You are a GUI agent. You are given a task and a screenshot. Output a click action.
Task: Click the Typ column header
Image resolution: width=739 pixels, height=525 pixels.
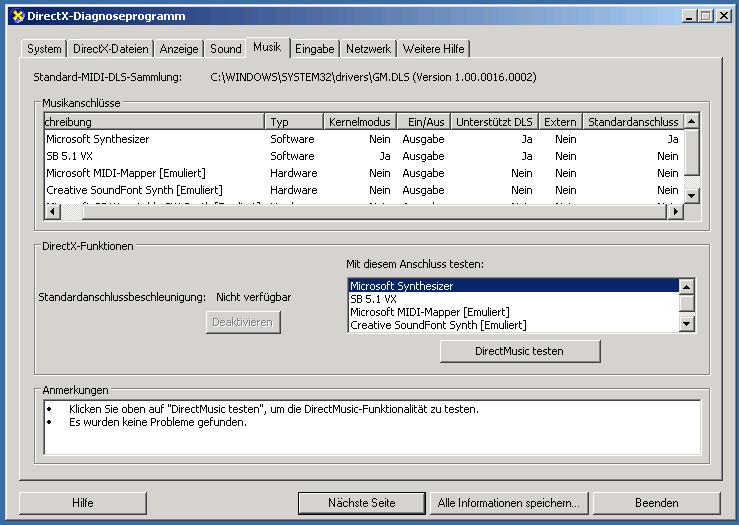click(294, 122)
